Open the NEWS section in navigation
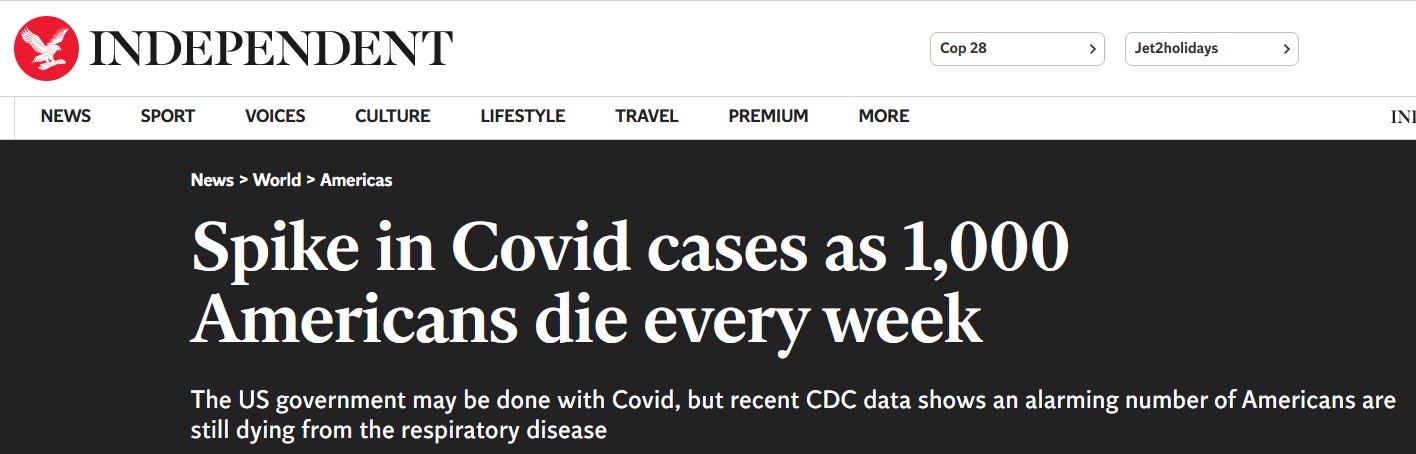Viewport: 1416px width, 454px height. (66, 116)
